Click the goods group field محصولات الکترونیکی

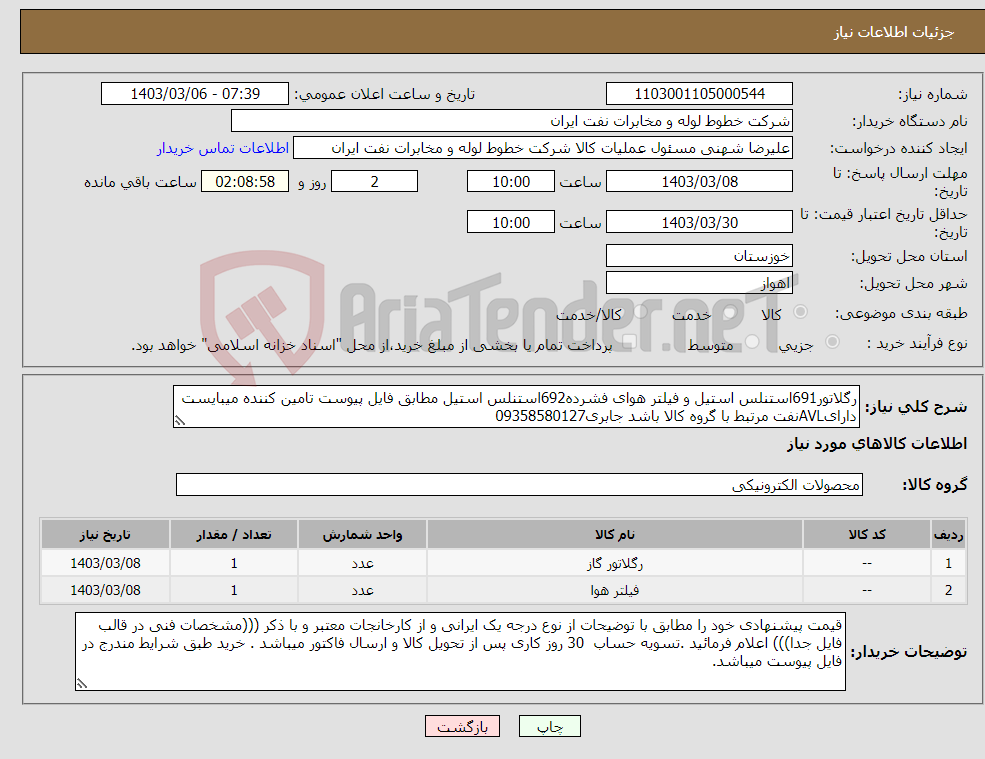(x=520, y=484)
